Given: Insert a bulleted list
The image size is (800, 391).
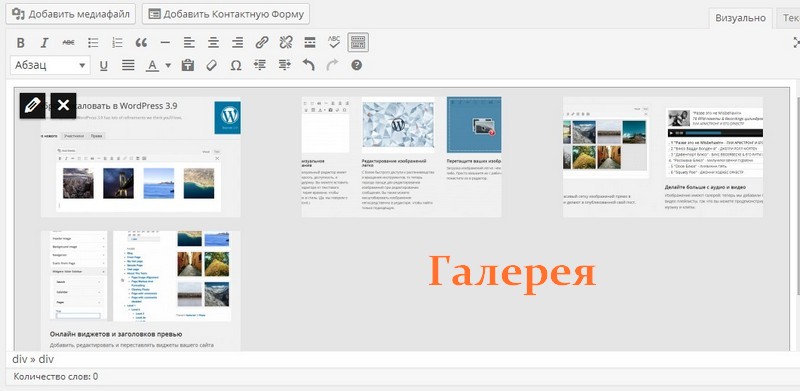Looking at the screenshot, I should (x=93, y=43).
